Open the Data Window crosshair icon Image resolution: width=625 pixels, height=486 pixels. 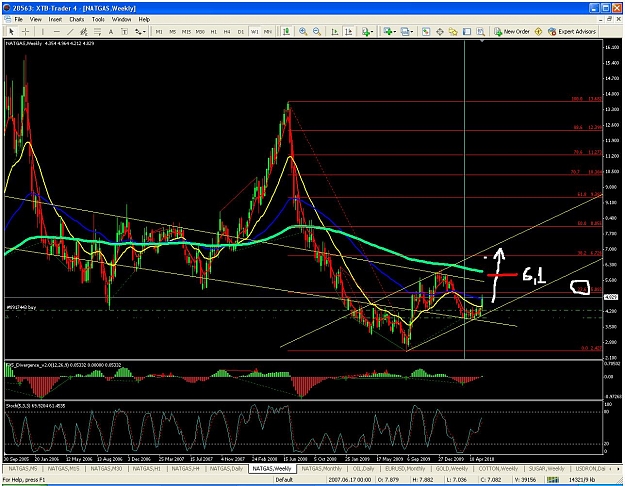(440, 31)
